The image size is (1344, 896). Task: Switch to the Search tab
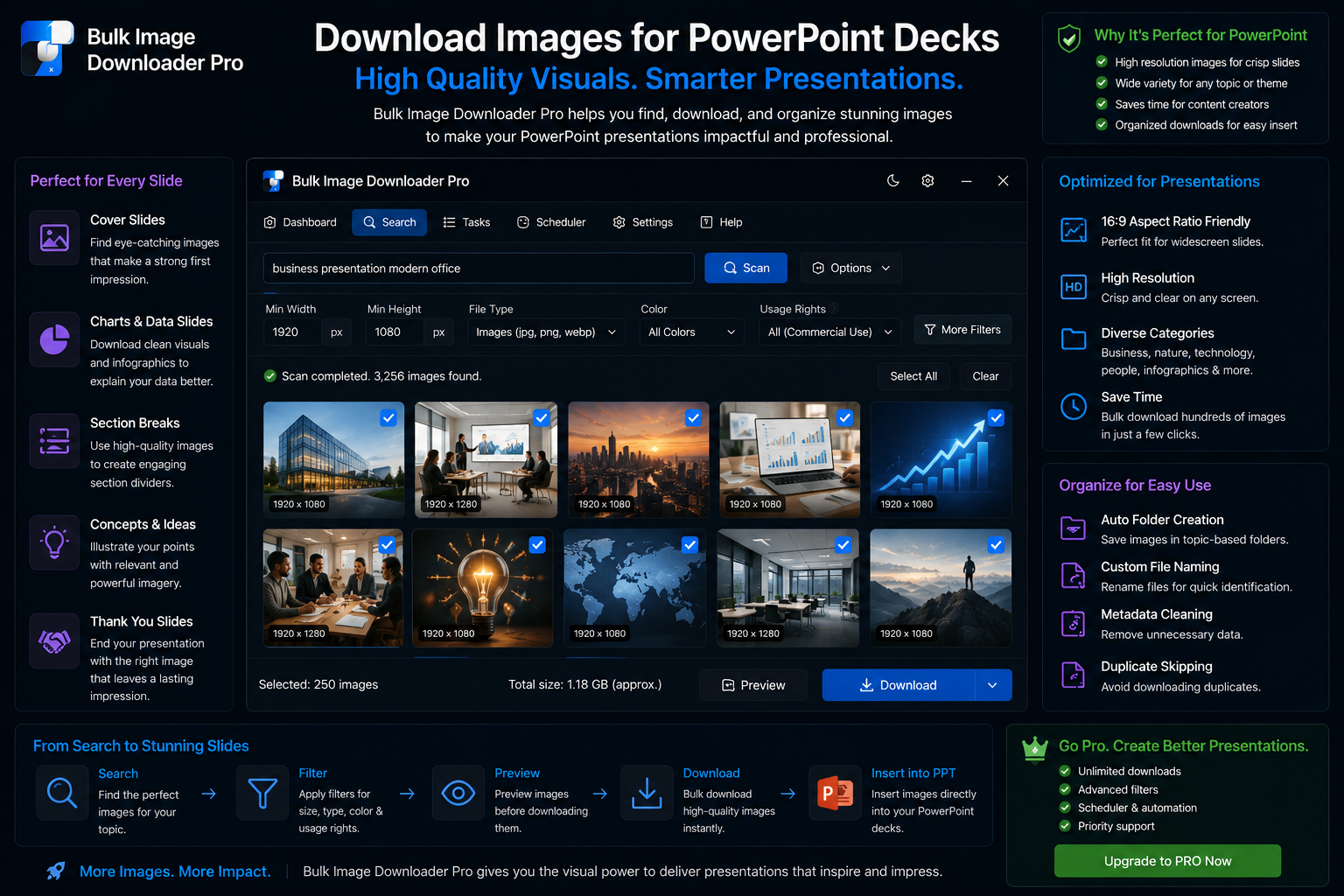[389, 222]
